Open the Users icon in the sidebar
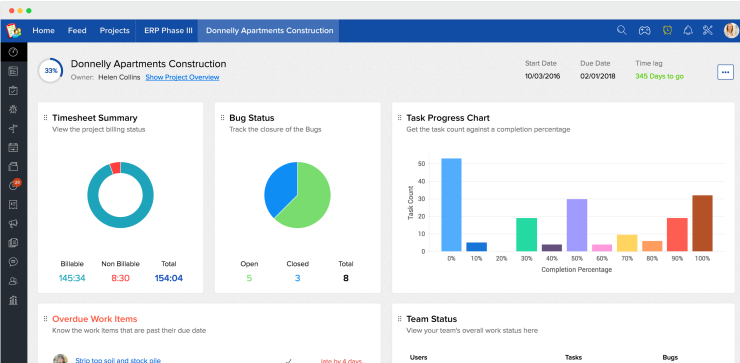This screenshot has width=740, height=363. tap(13, 281)
